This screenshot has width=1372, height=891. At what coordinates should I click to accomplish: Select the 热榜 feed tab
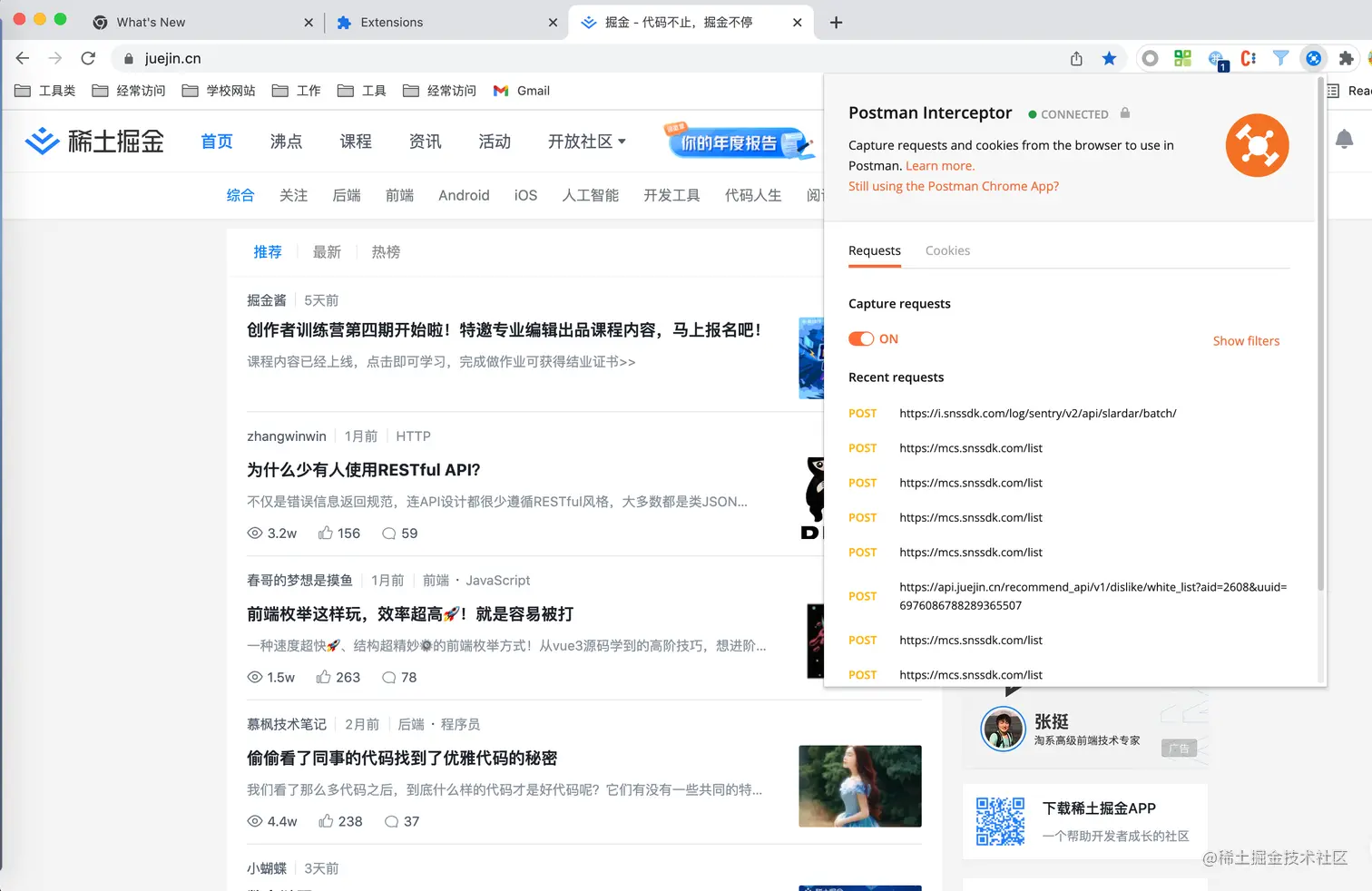tap(386, 252)
